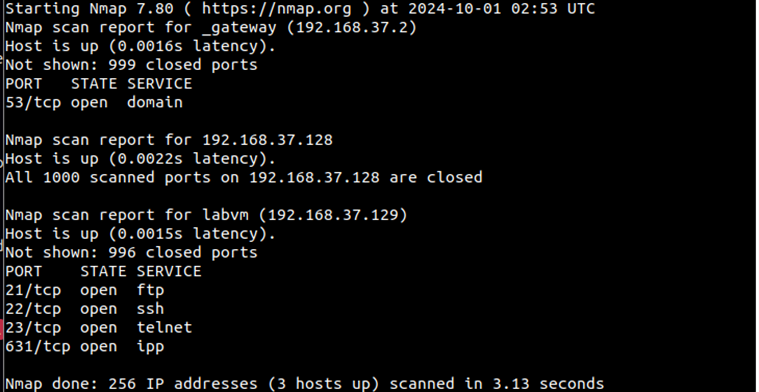The height and width of the screenshot is (392, 759).
Task: Click the 631/tcp open ipp entry
Action: [85, 347]
